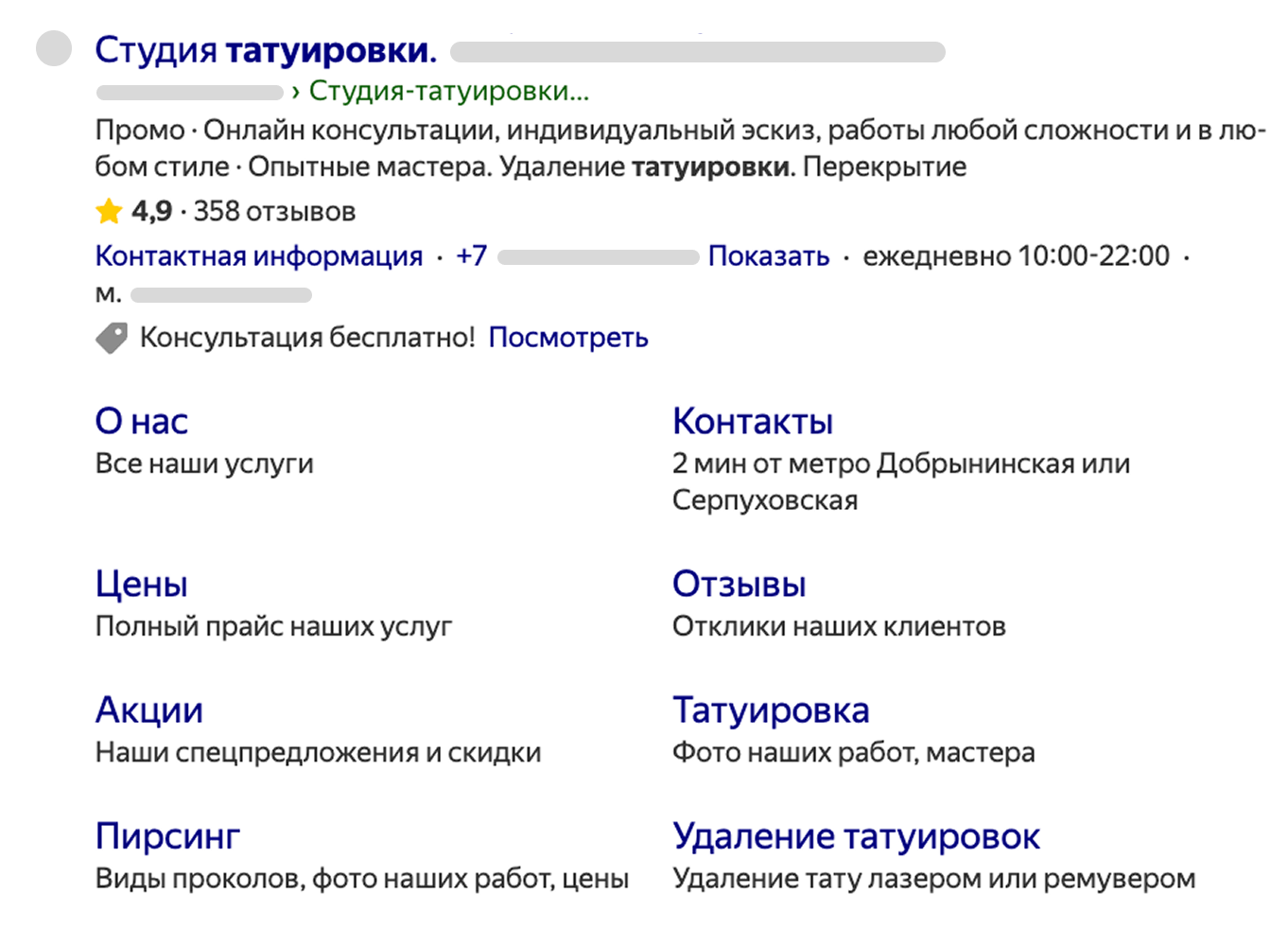This screenshot has width=1288, height=946.
Task: Click the daily hours 10:00-22:00 text
Action: (1015, 255)
